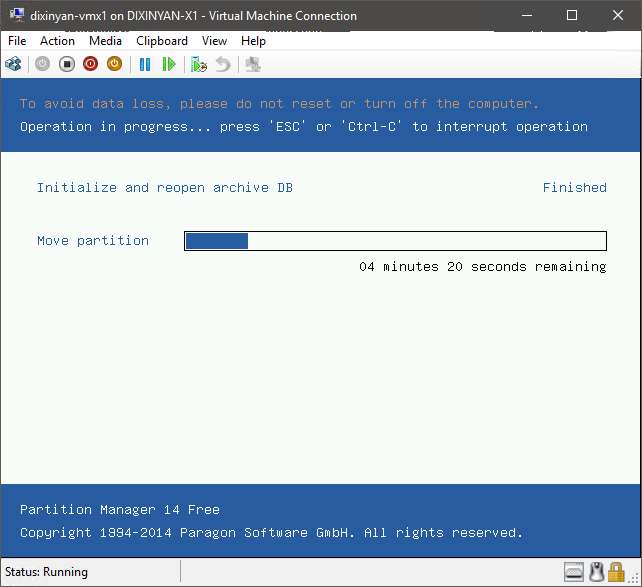This screenshot has width=642, height=587.
Task: Click the Virtual Machine Connection title bar icon
Action: click(17, 15)
